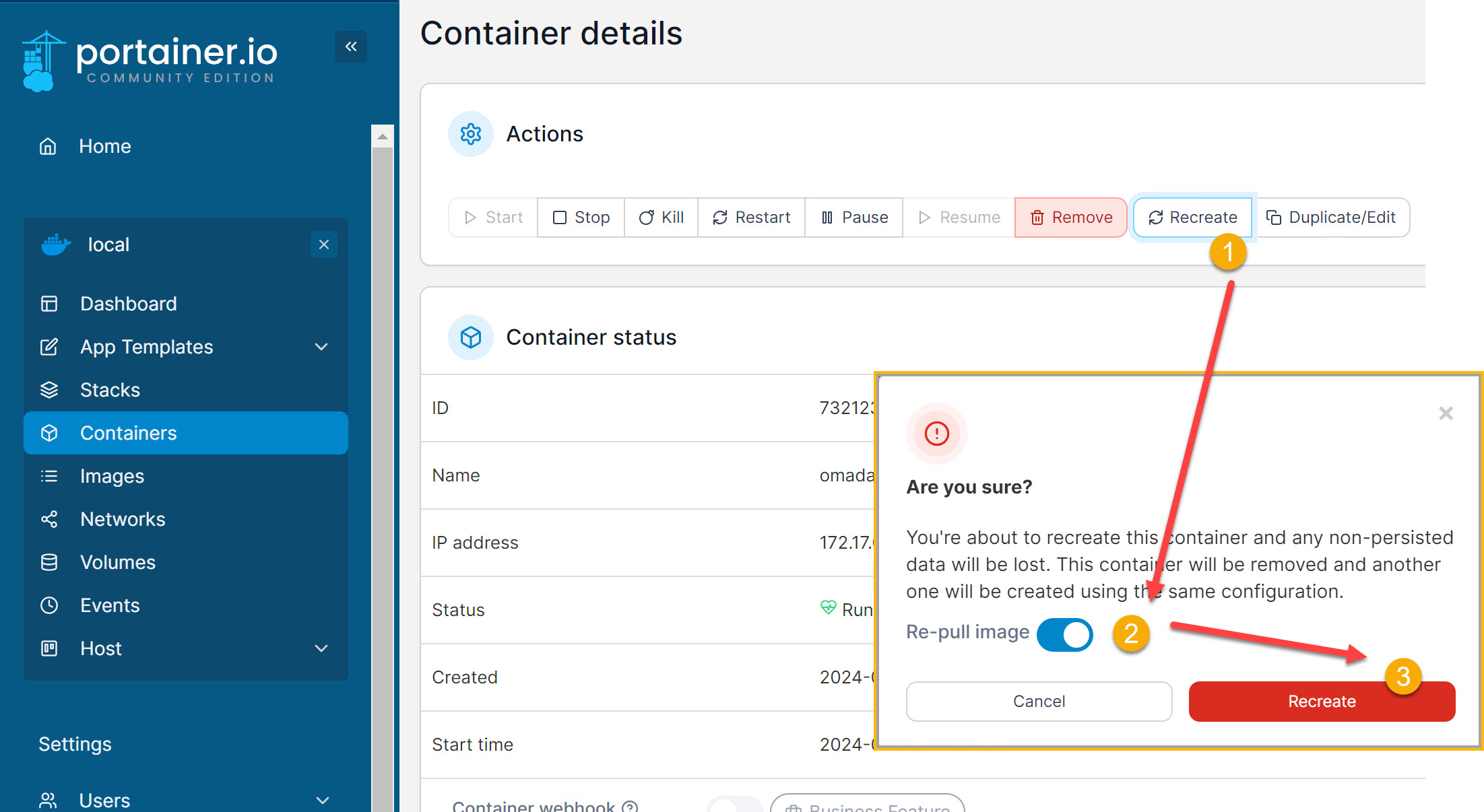The image size is (1484, 812).
Task: Go to the Networks section
Action: click(x=123, y=519)
